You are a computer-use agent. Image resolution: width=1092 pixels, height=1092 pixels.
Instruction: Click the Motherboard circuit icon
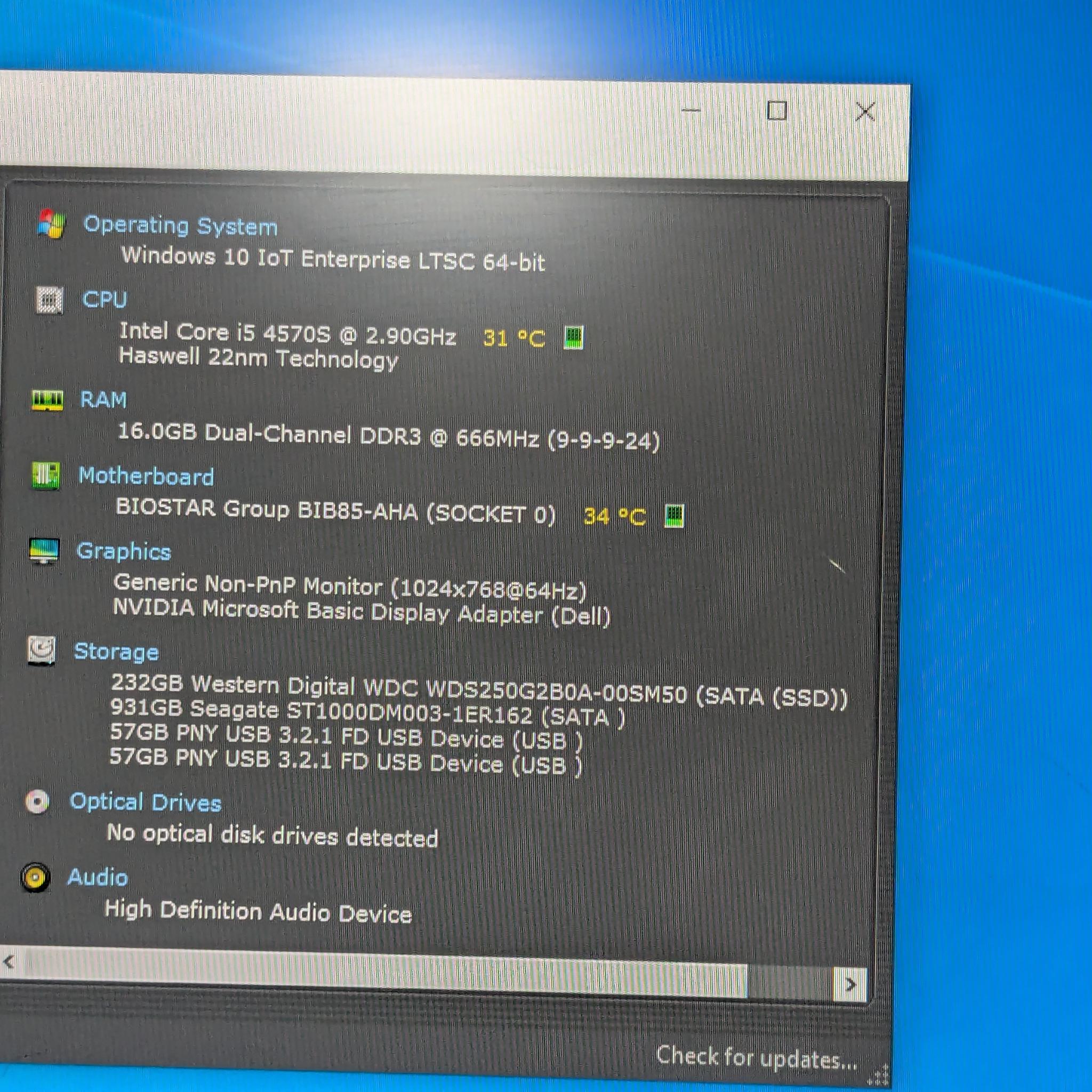click(x=46, y=476)
